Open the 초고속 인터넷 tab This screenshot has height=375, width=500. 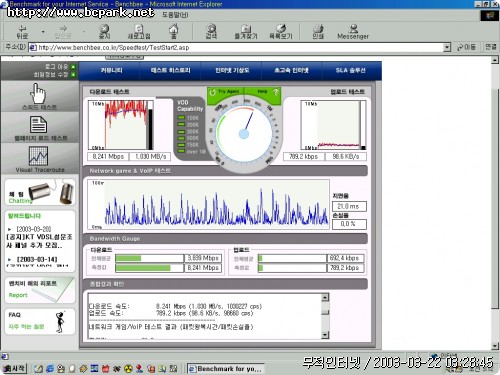point(291,70)
